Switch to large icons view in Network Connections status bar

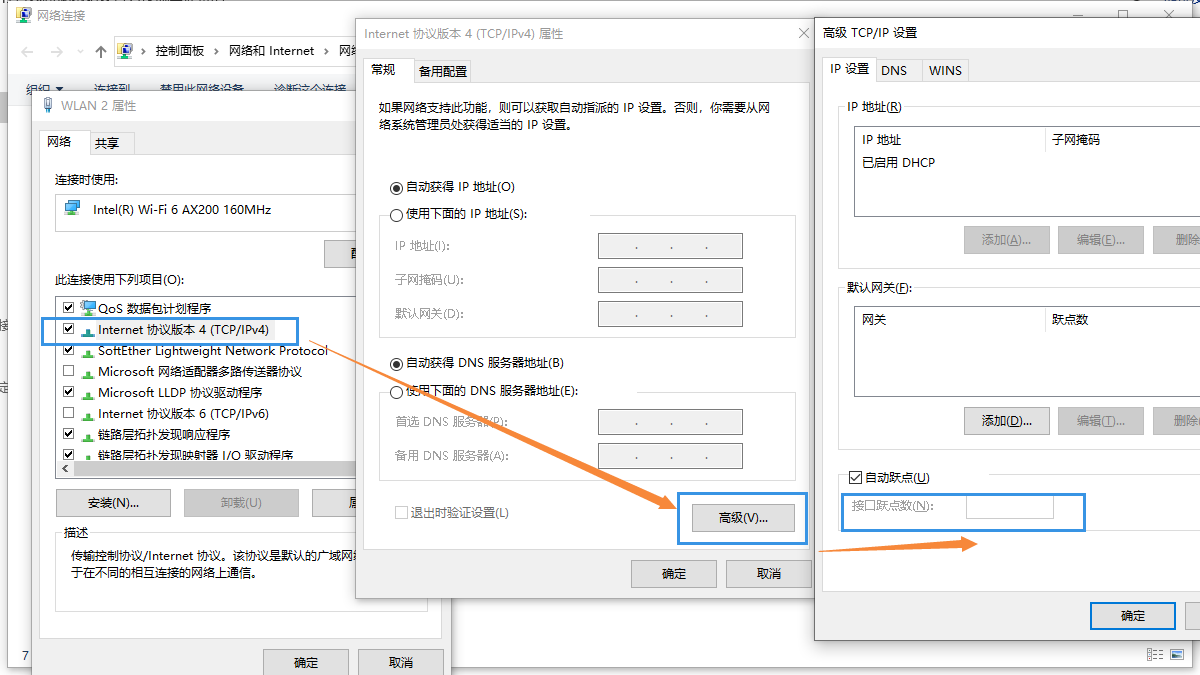[1177, 655]
